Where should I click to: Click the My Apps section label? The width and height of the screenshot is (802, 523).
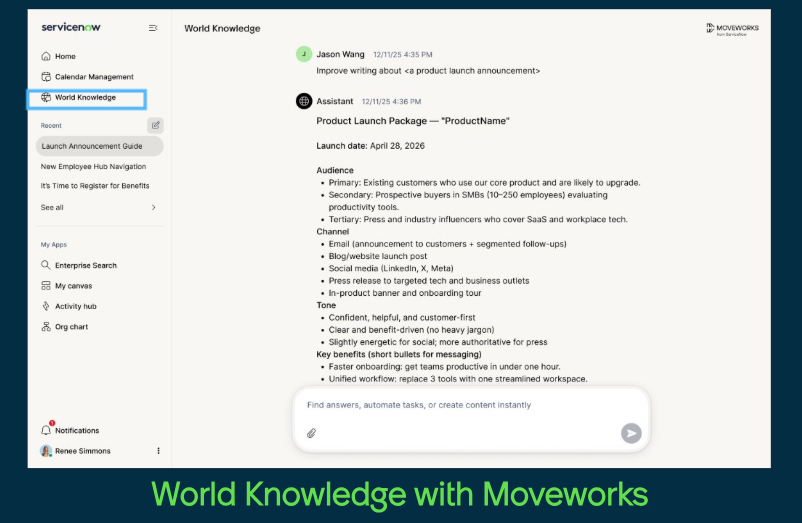(54, 245)
